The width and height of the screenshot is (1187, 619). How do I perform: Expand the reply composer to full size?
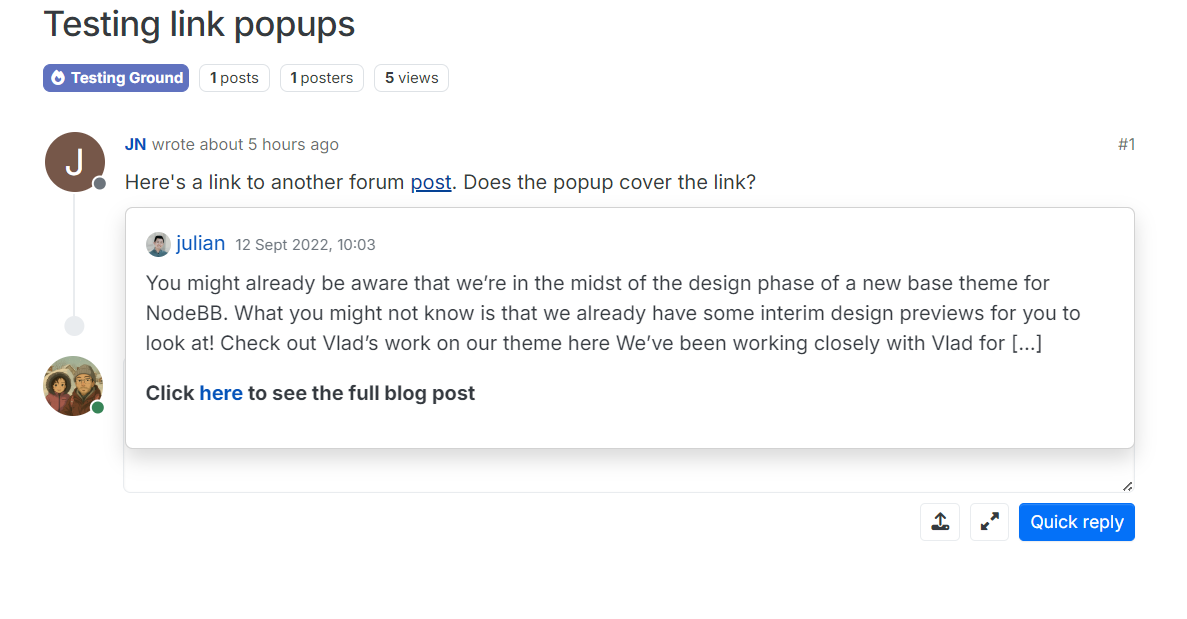point(989,522)
